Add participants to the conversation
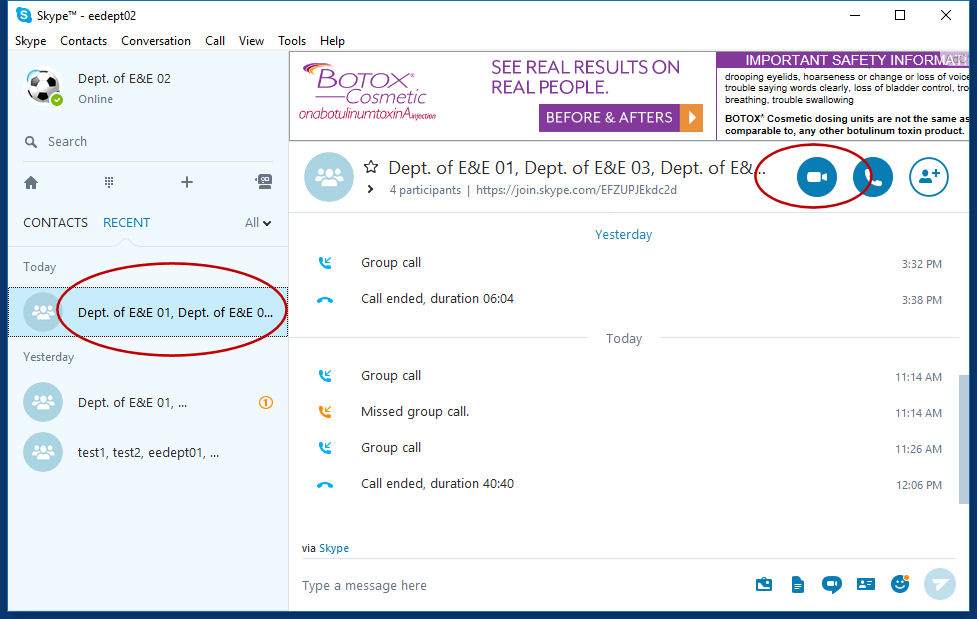Image resolution: width=977 pixels, height=619 pixels. (x=928, y=177)
